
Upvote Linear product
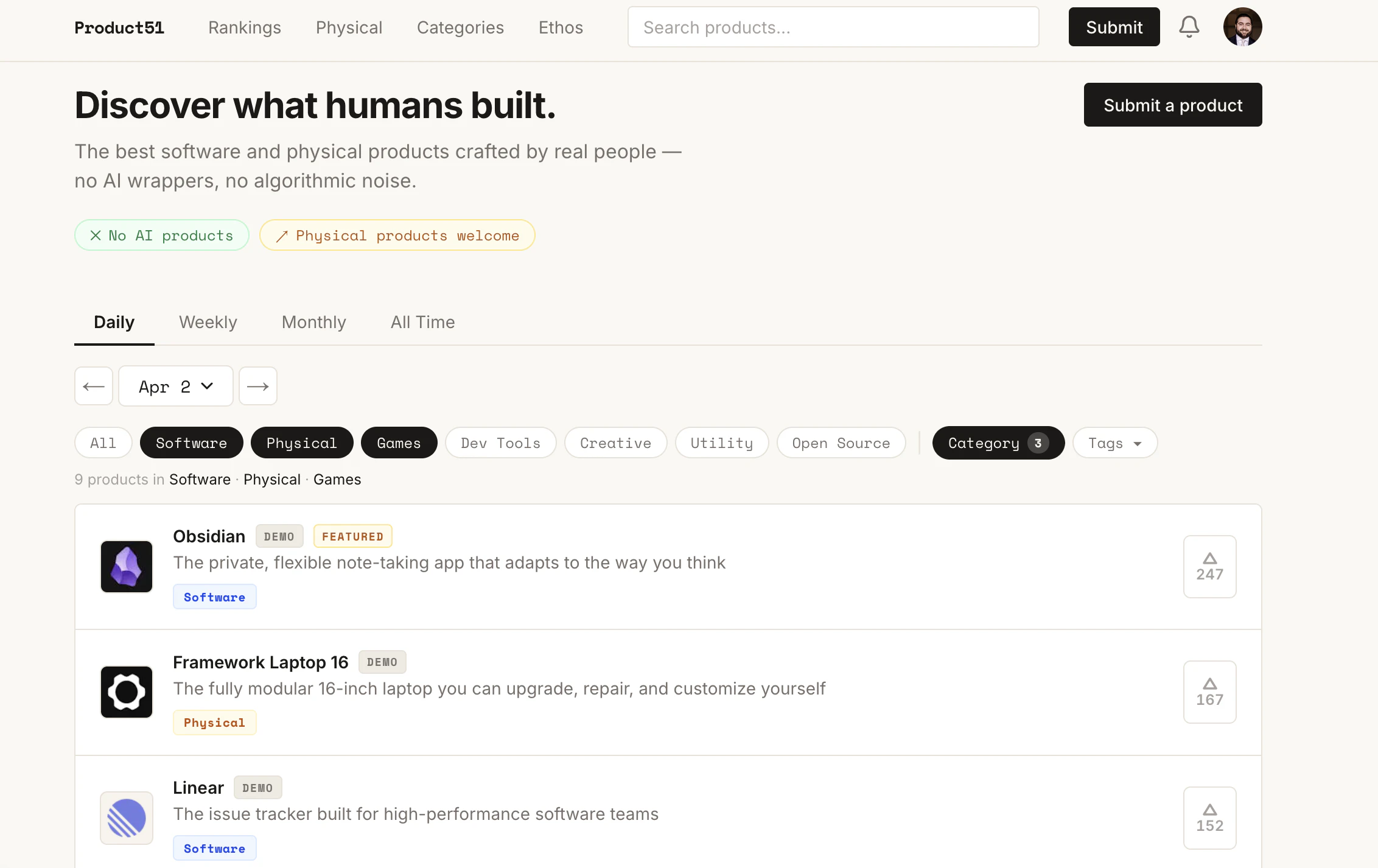point(1209,817)
